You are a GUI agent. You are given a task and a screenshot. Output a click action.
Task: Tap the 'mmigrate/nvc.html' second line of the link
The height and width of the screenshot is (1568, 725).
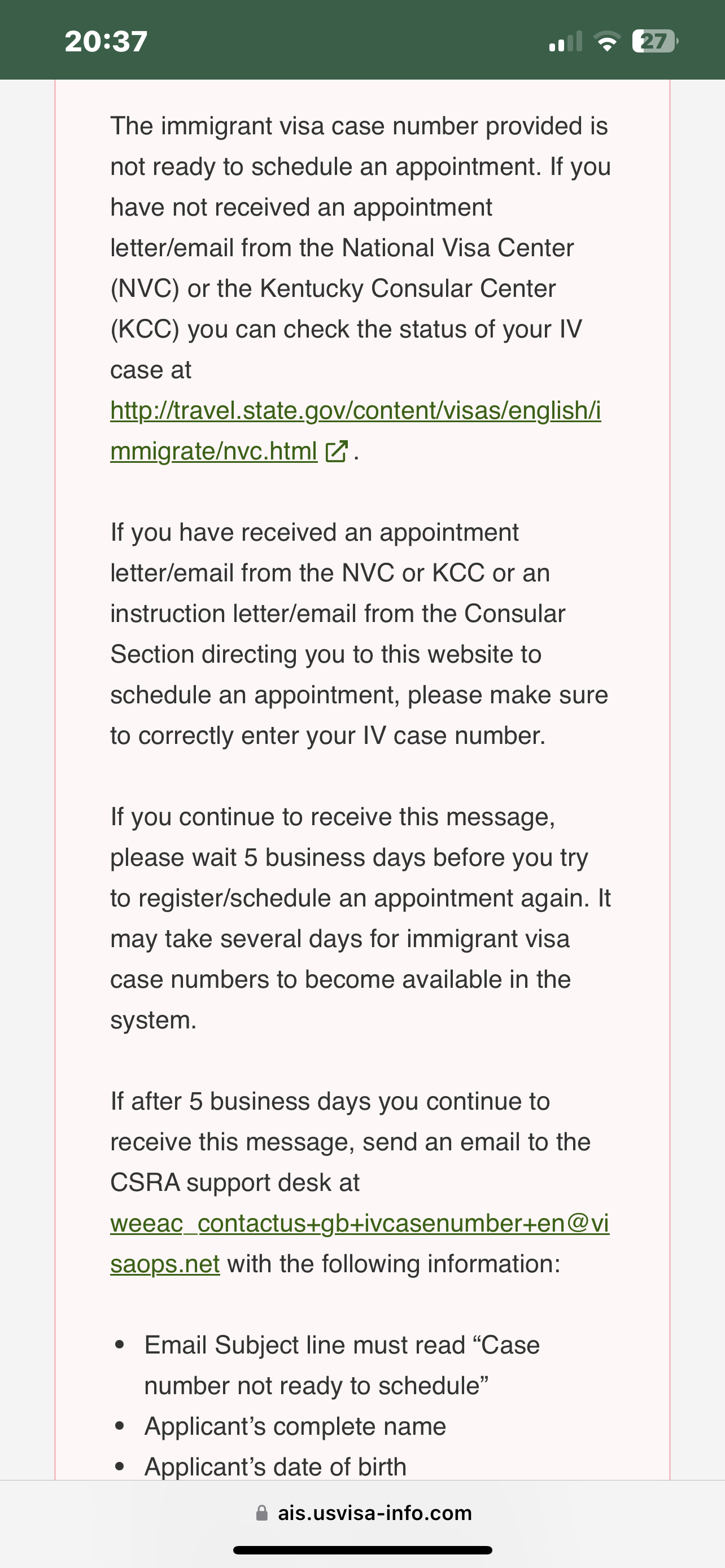[x=213, y=451]
